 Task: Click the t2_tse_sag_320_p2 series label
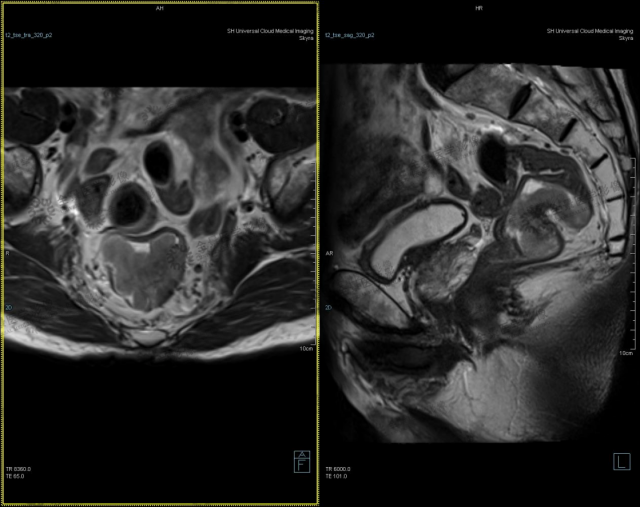[x=350, y=35]
